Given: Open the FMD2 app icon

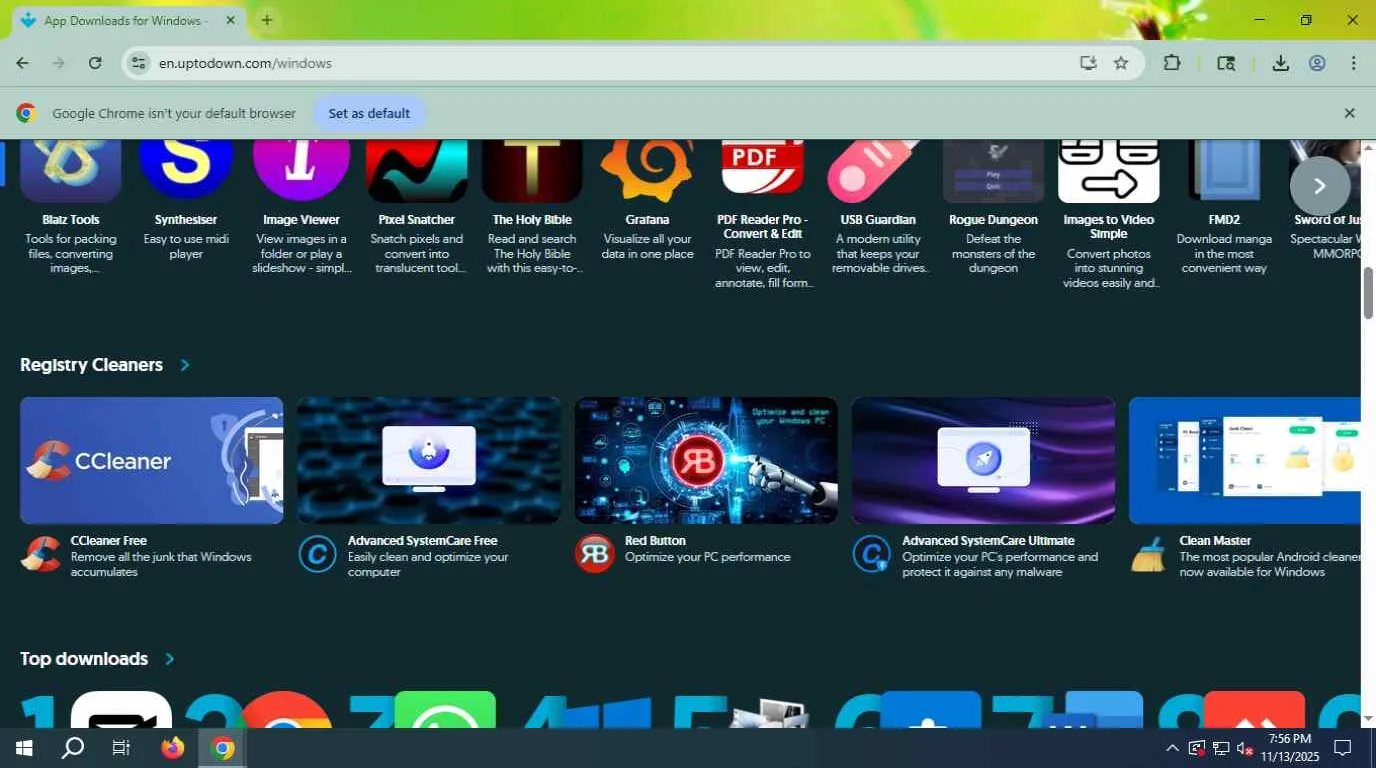Looking at the screenshot, I should point(1224,172).
